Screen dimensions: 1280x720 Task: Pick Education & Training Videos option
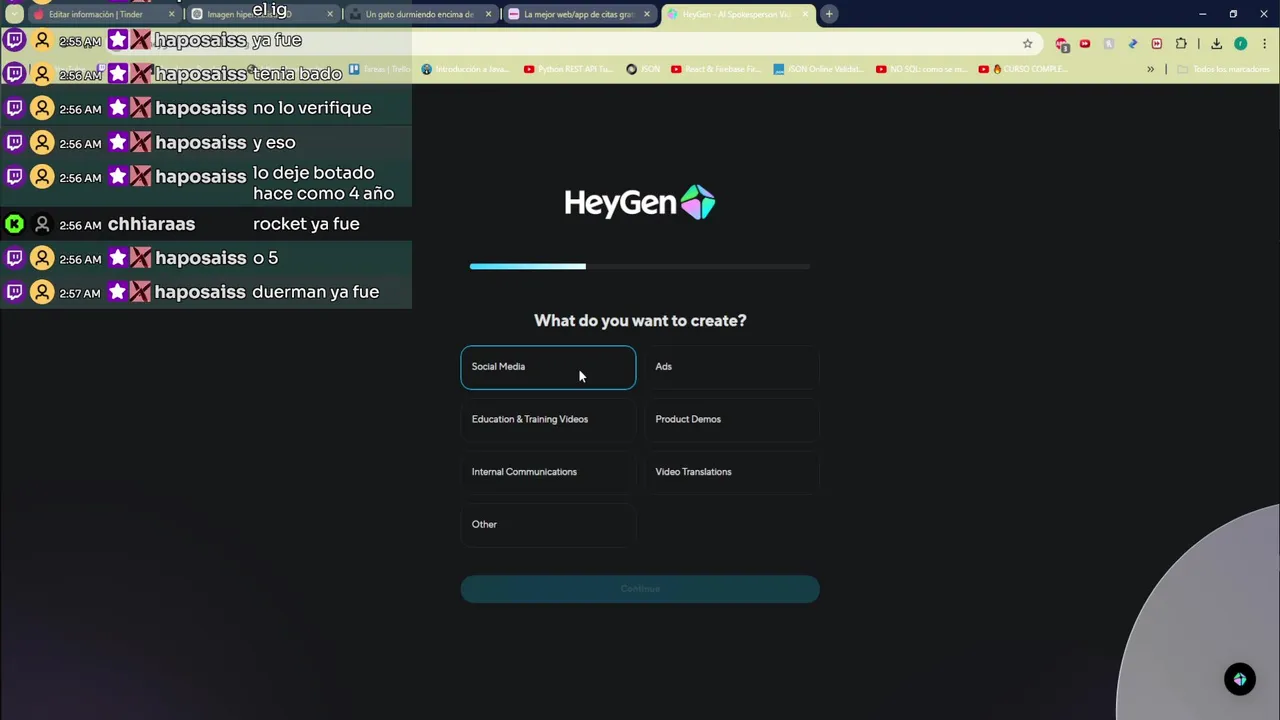548,419
